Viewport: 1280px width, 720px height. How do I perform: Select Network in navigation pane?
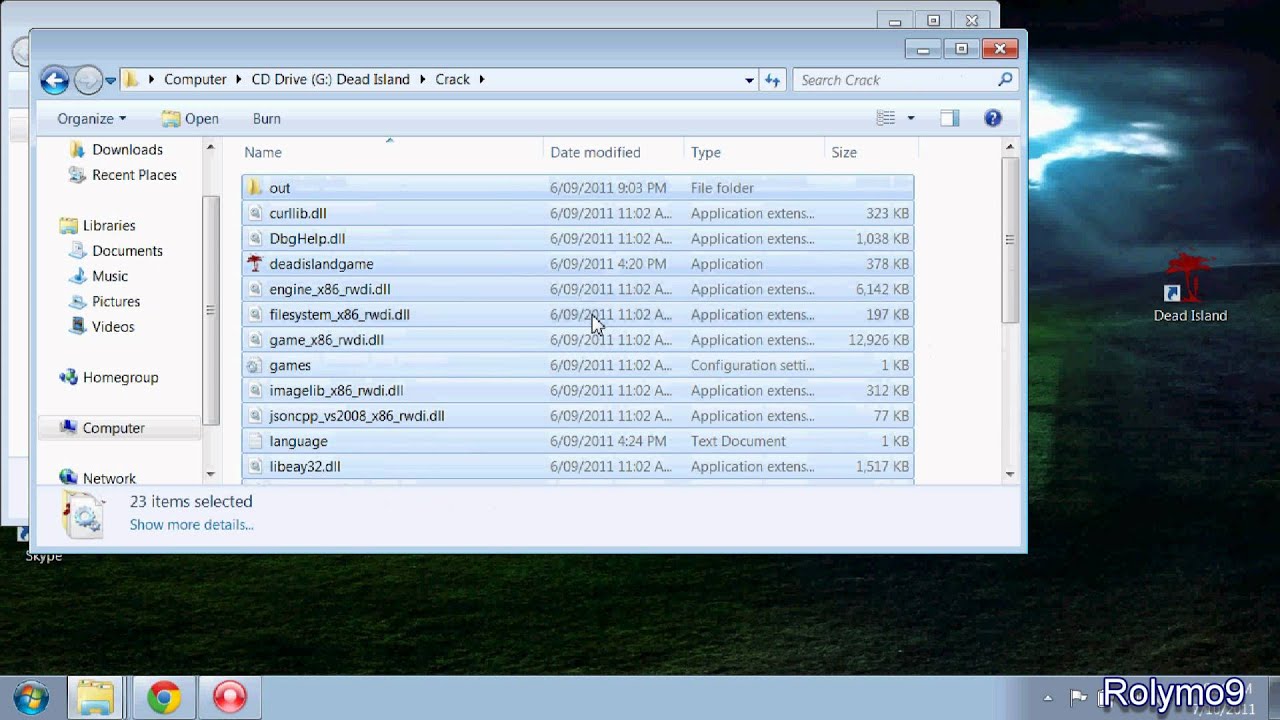pos(109,478)
